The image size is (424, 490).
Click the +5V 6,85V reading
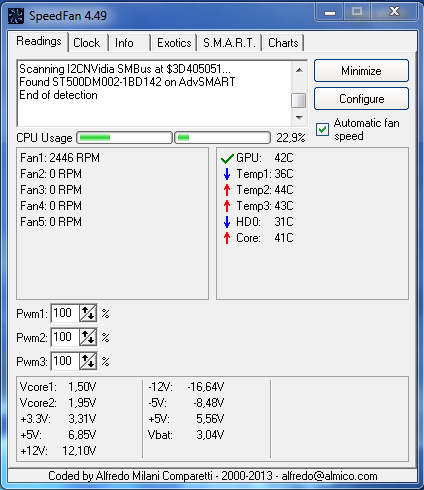(x=58, y=435)
